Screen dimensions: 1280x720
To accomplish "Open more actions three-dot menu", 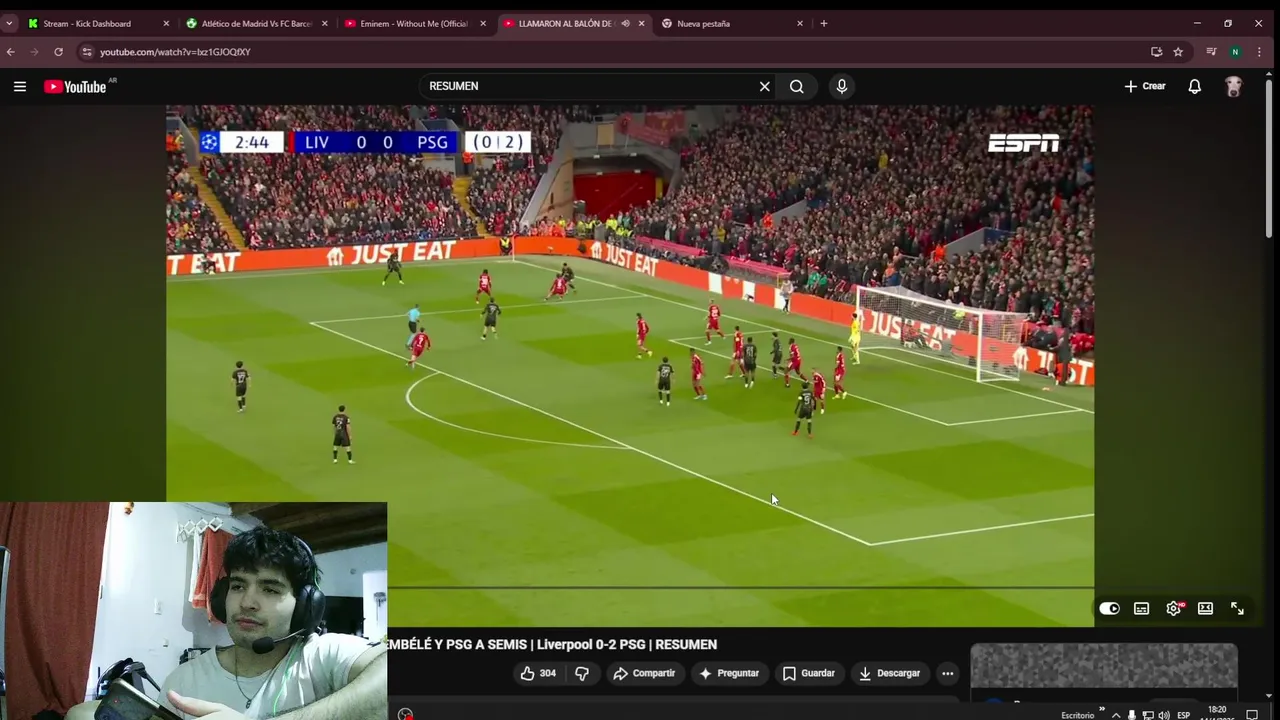I will click(x=947, y=673).
